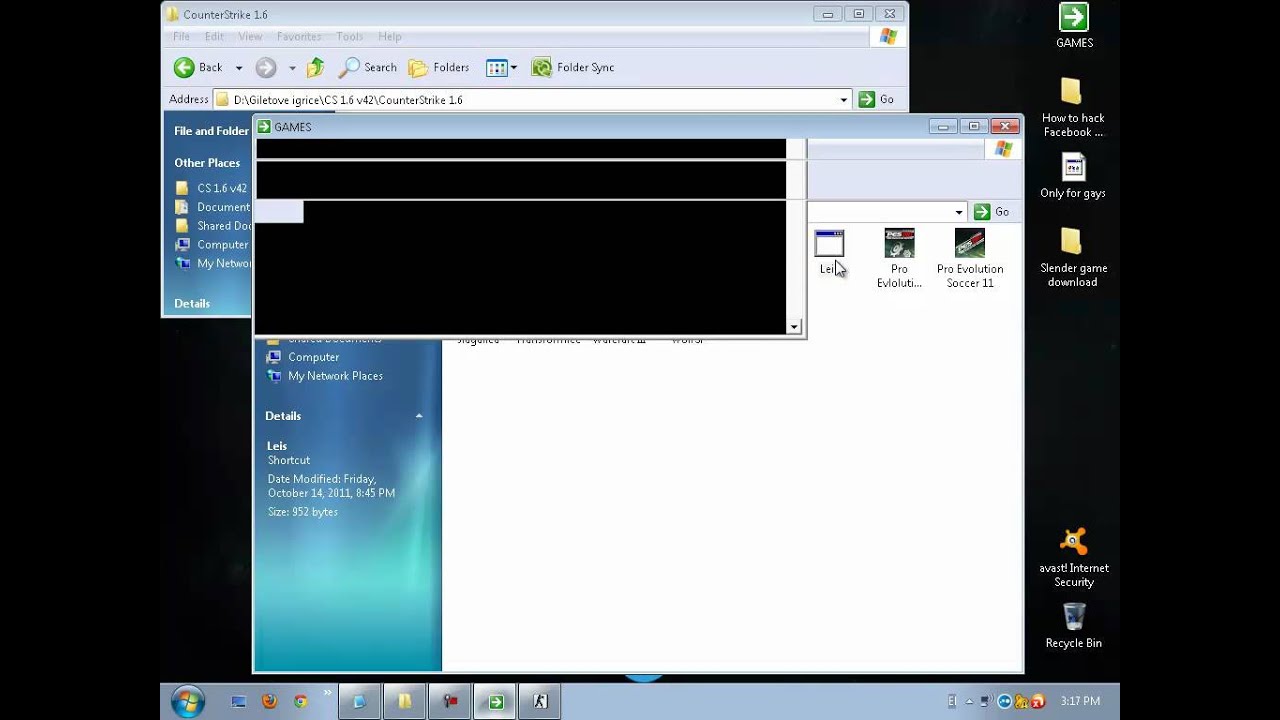The image size is (1280, 720).
Task: Switch to the yellow folder taskbar button
Action: point(405,702)
